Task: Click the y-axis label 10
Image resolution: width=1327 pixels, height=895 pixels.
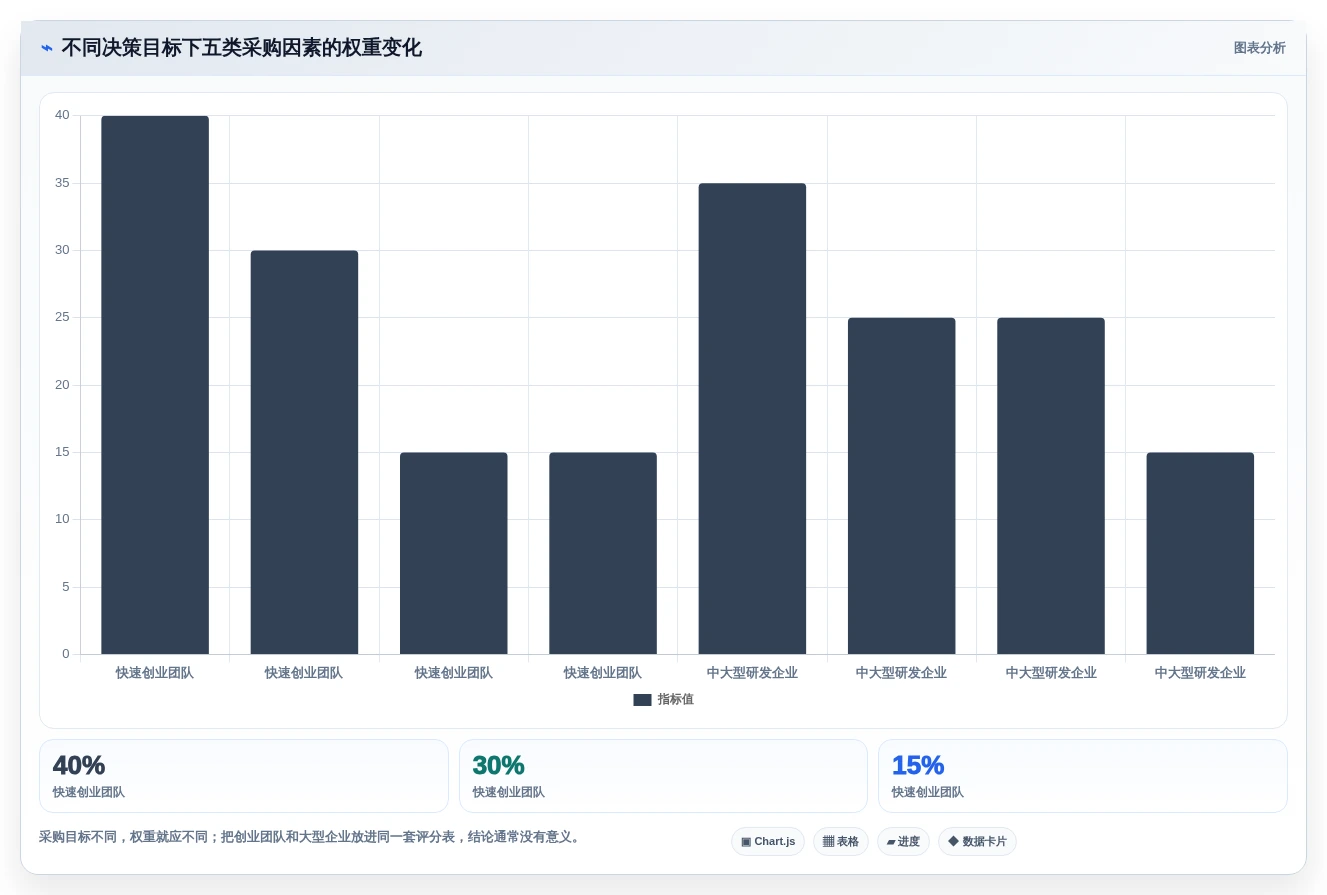Action: click(62, 519)
